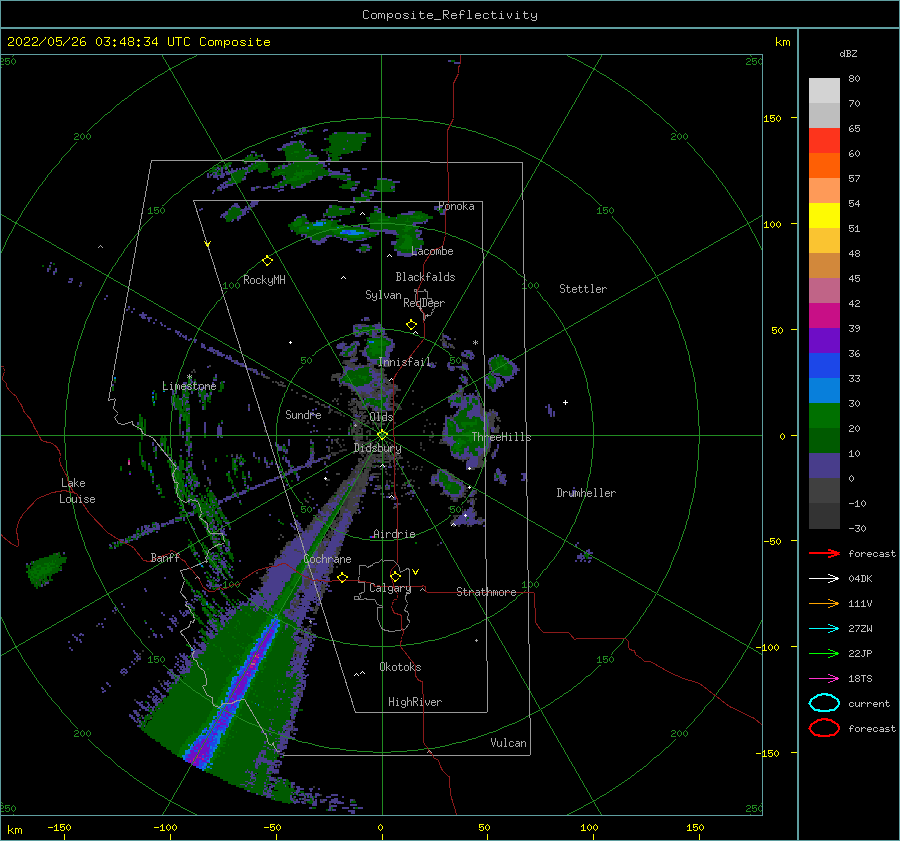900x841 pixels.
Task: Click the Drumheller town label
Action: tap(586, 493)
